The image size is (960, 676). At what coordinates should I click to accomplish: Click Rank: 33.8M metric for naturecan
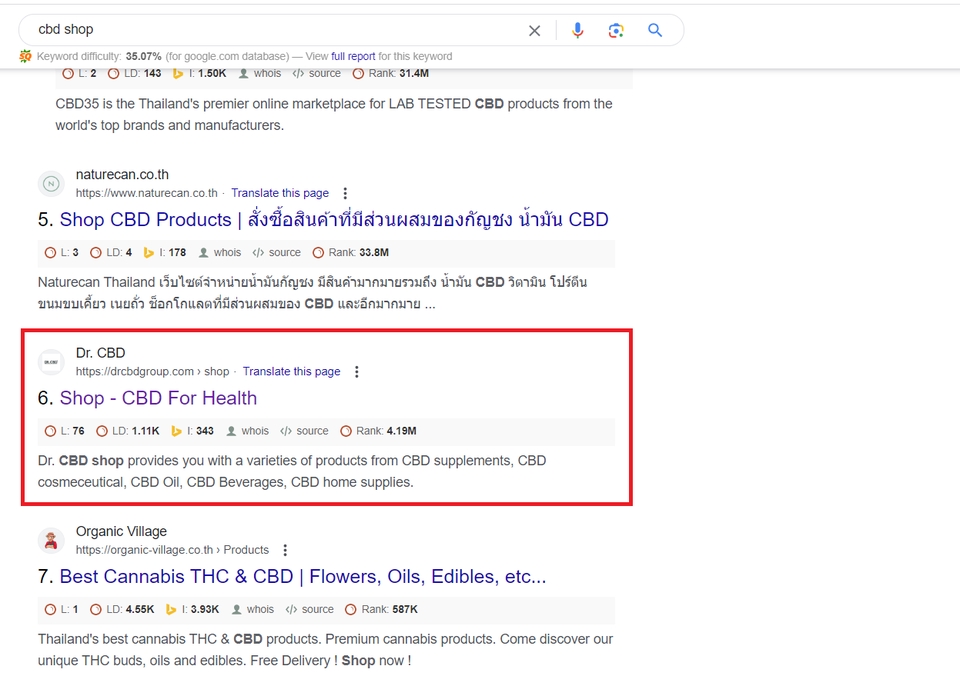[351, 252]
